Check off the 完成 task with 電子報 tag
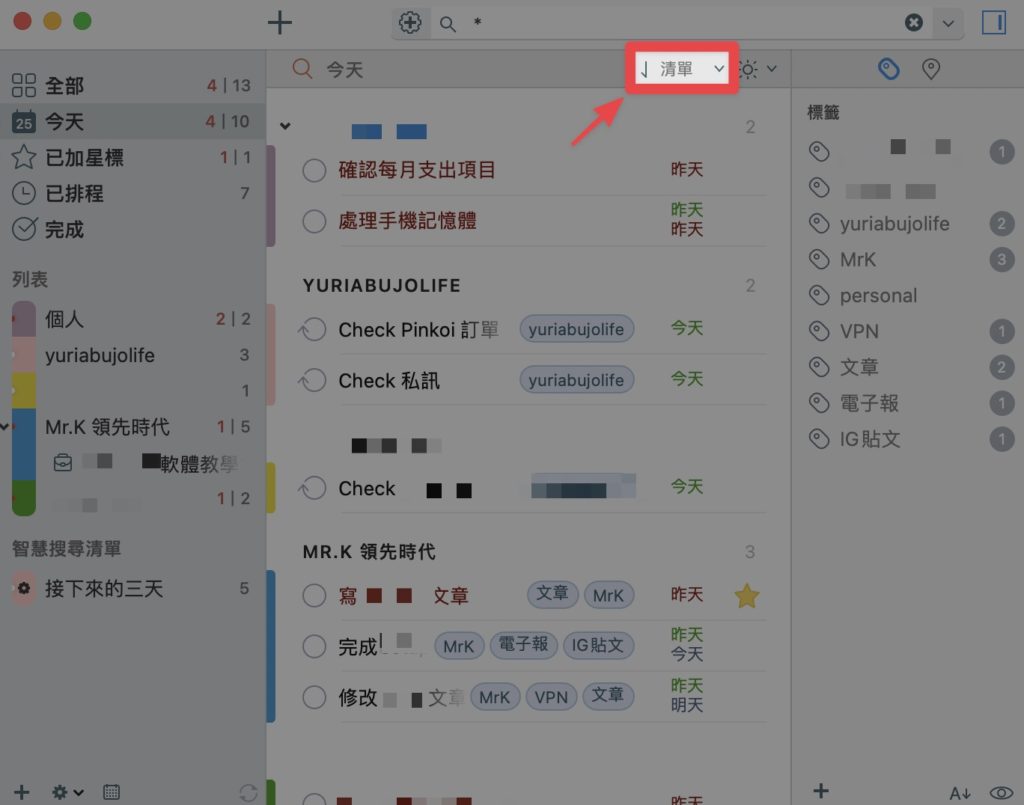 [x=314, y=646]
